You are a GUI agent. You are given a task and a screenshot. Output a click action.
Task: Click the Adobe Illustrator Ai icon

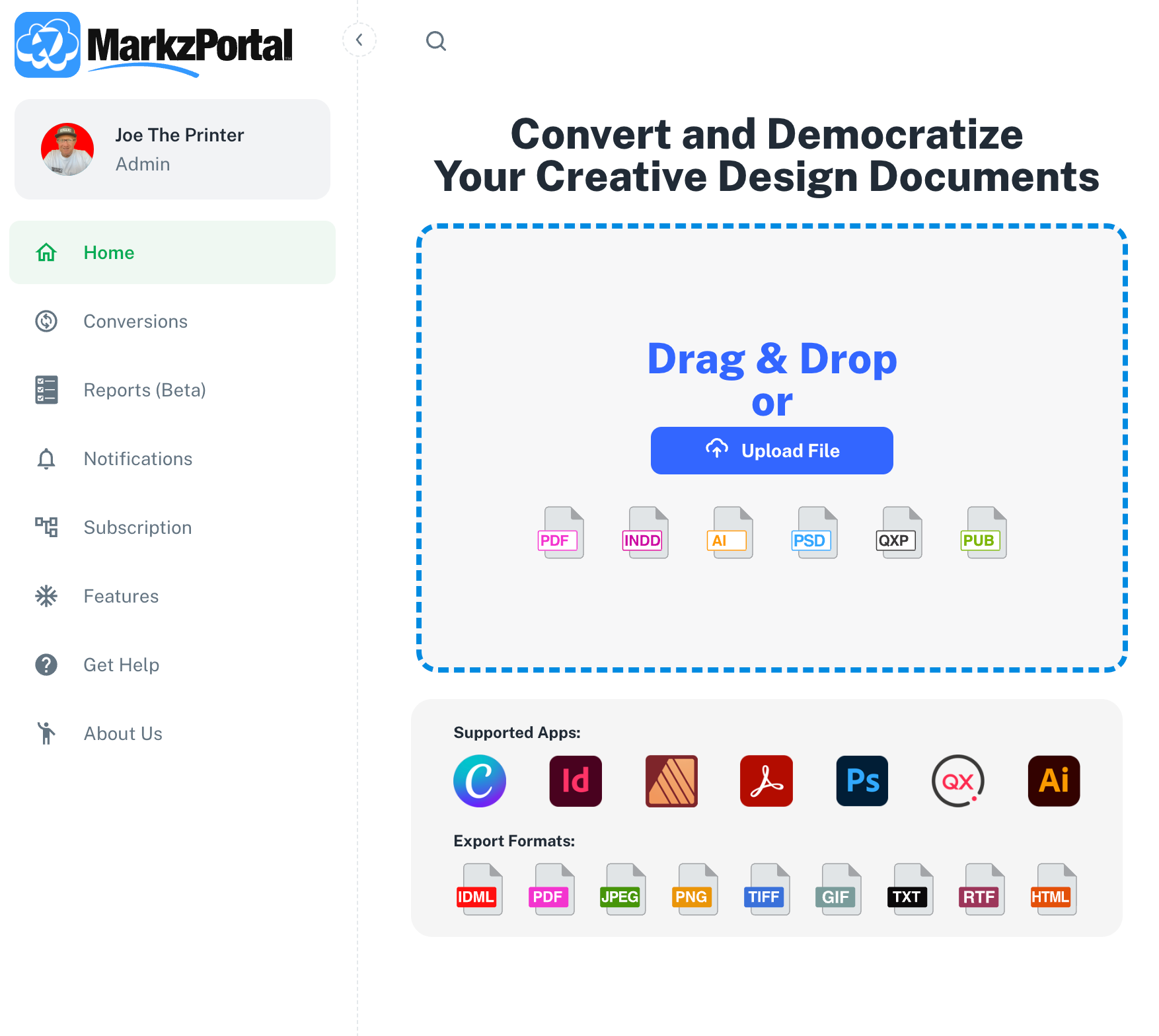1054,781
